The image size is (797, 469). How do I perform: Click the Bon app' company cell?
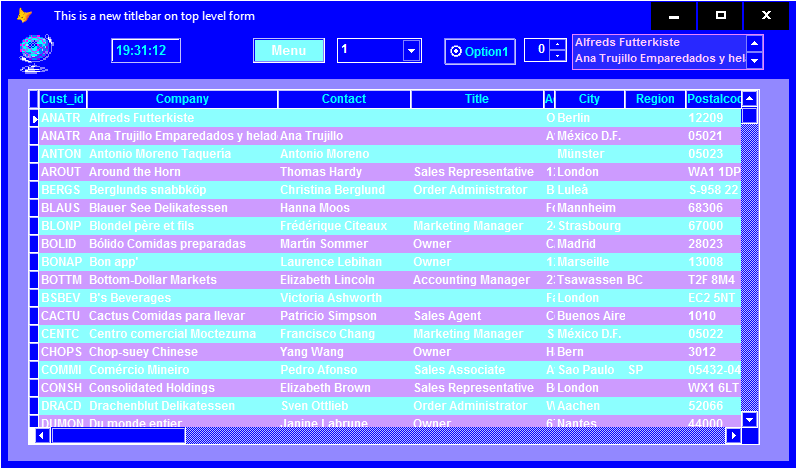(182, 262)
